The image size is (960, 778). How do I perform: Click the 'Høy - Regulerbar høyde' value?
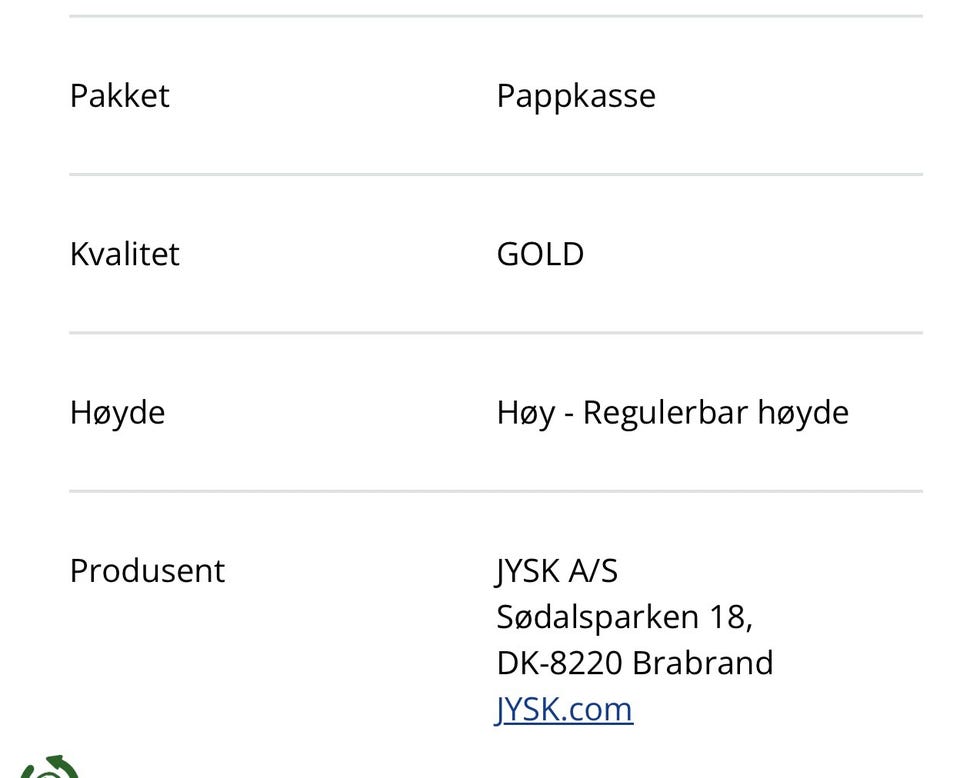[672, 413]
